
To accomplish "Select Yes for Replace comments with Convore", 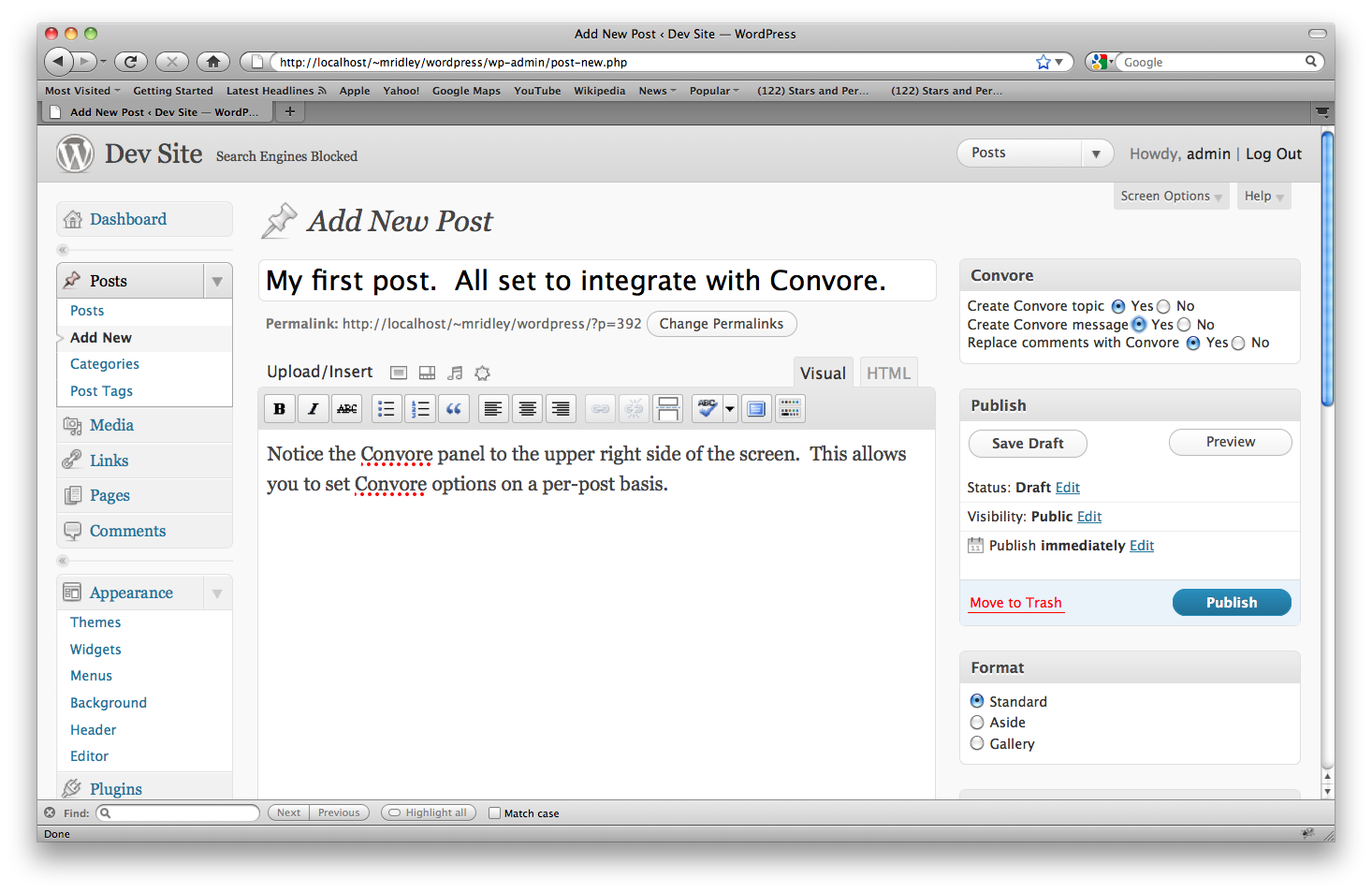I will 1193,344.
